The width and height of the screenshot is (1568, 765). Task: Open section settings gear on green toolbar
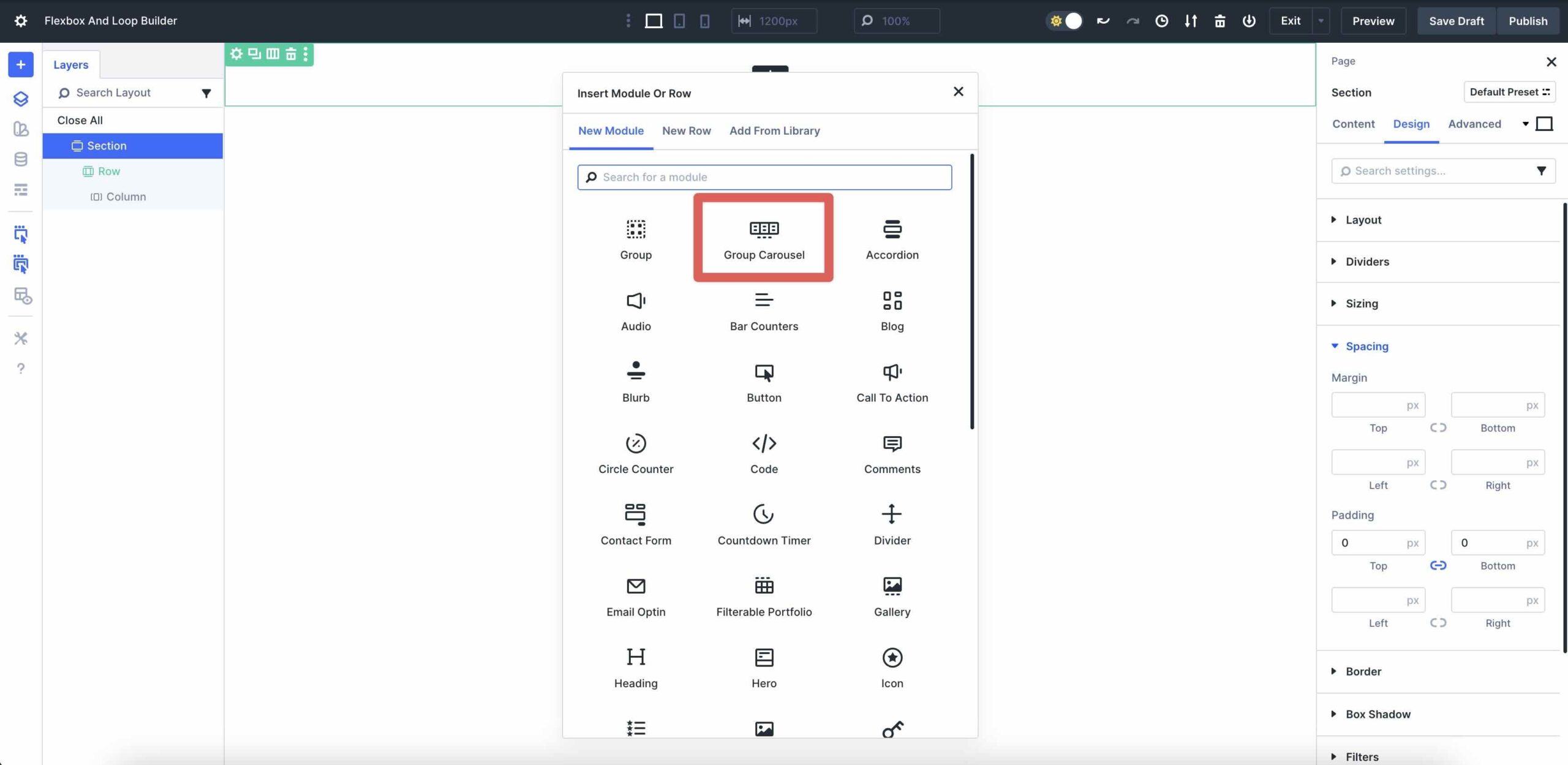click(236, 54)
